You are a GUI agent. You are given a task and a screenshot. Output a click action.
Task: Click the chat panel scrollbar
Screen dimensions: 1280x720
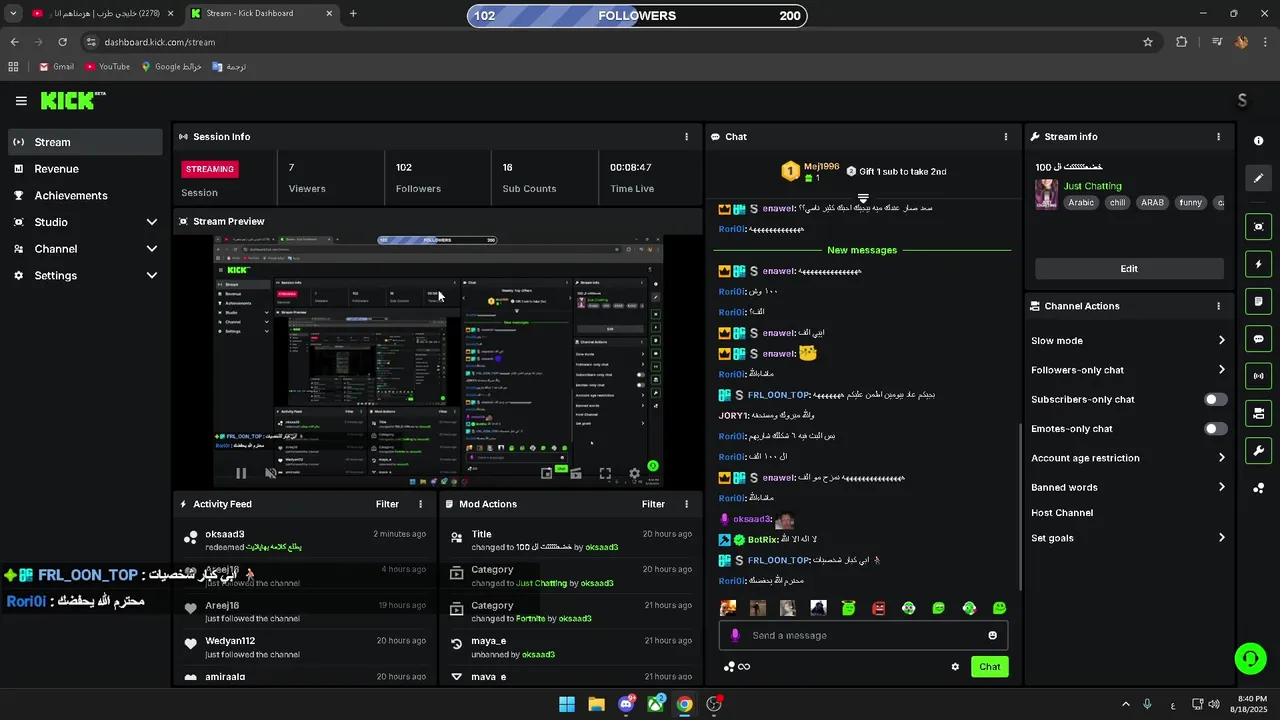point(1020,505)
